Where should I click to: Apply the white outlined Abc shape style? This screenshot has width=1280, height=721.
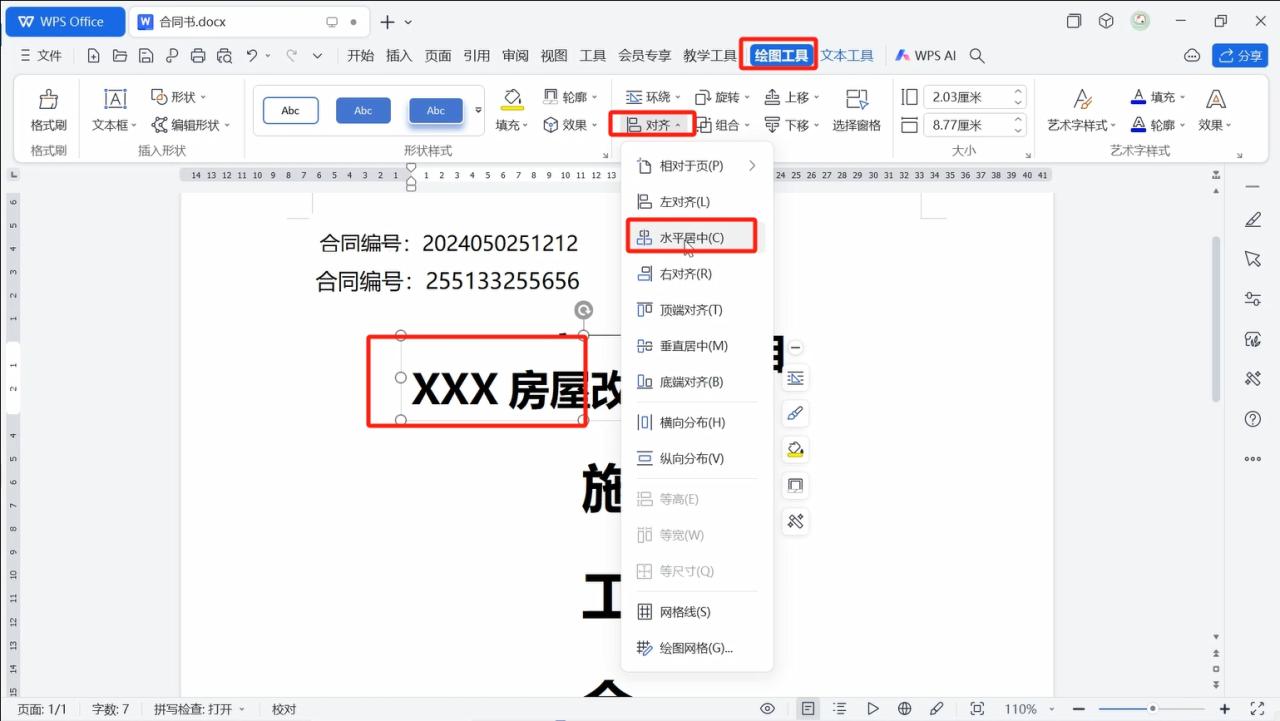(x=291, y=111)
